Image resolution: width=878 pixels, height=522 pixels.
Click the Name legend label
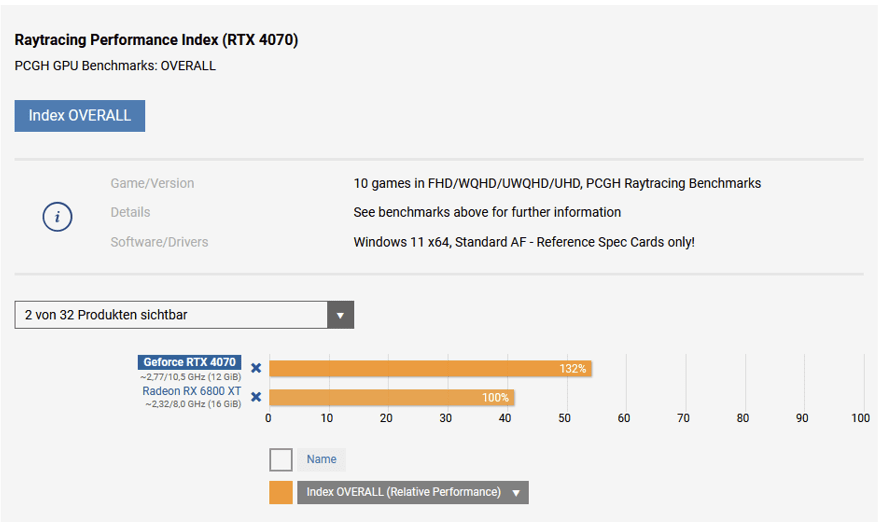321,459
